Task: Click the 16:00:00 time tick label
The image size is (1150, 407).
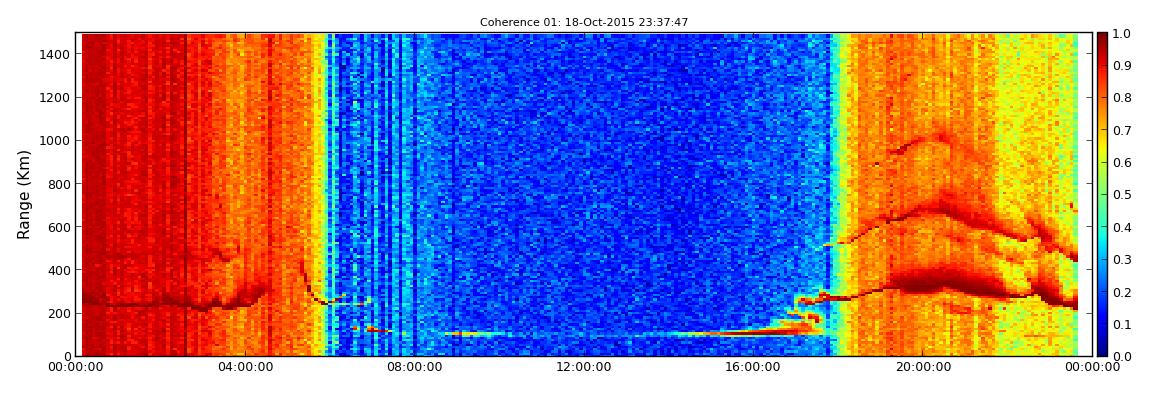Action: [752, 367]
